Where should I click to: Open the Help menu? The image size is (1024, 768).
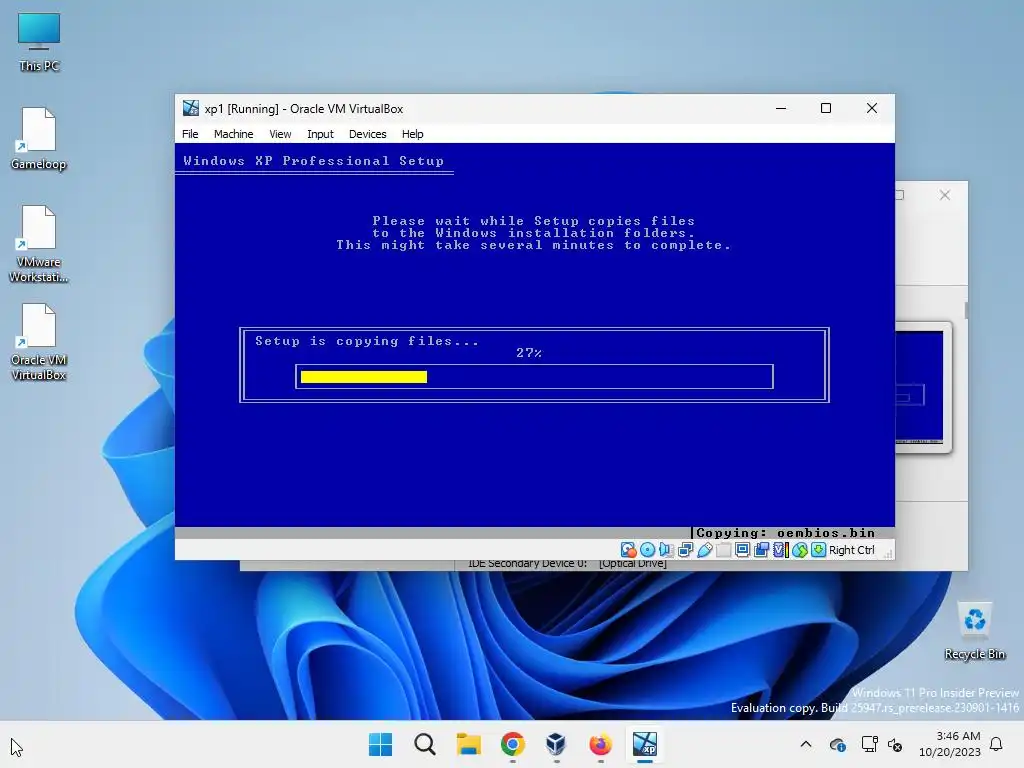pyautogui.click(x=412, y=134)
